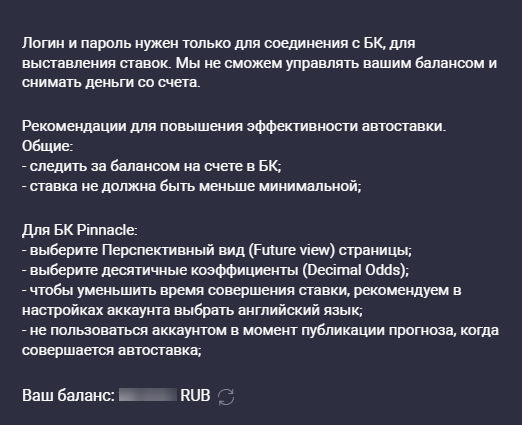Click the line 'выберите Перспективный вид'
This screenshot has height=425, width=522.
[217, 250]
